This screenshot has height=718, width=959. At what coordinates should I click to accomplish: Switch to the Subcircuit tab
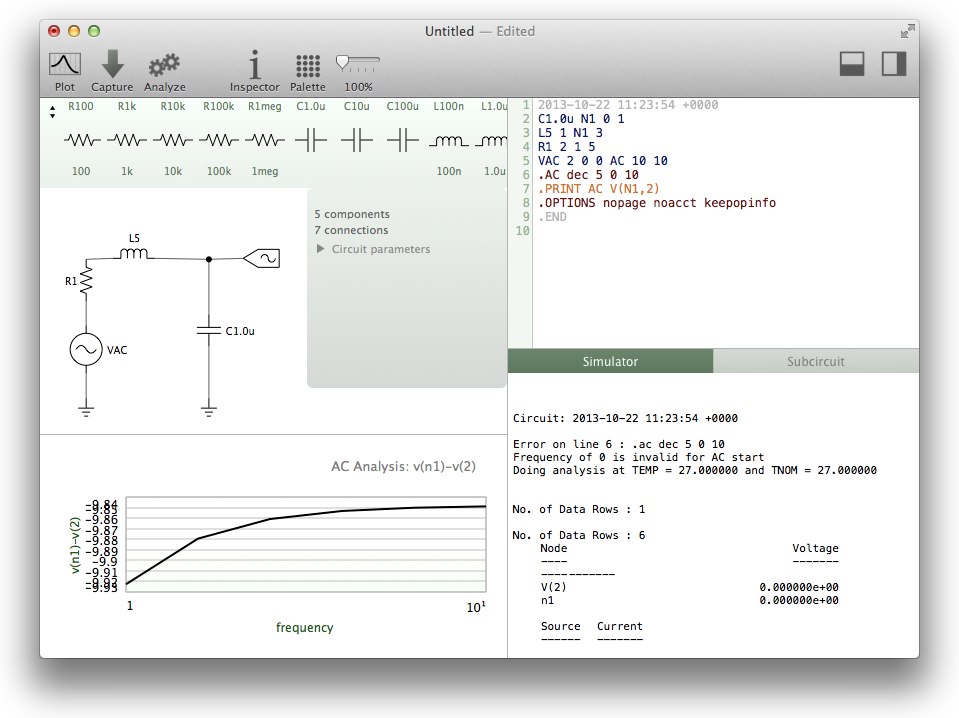pyautogui.click(x=815, y=362)
